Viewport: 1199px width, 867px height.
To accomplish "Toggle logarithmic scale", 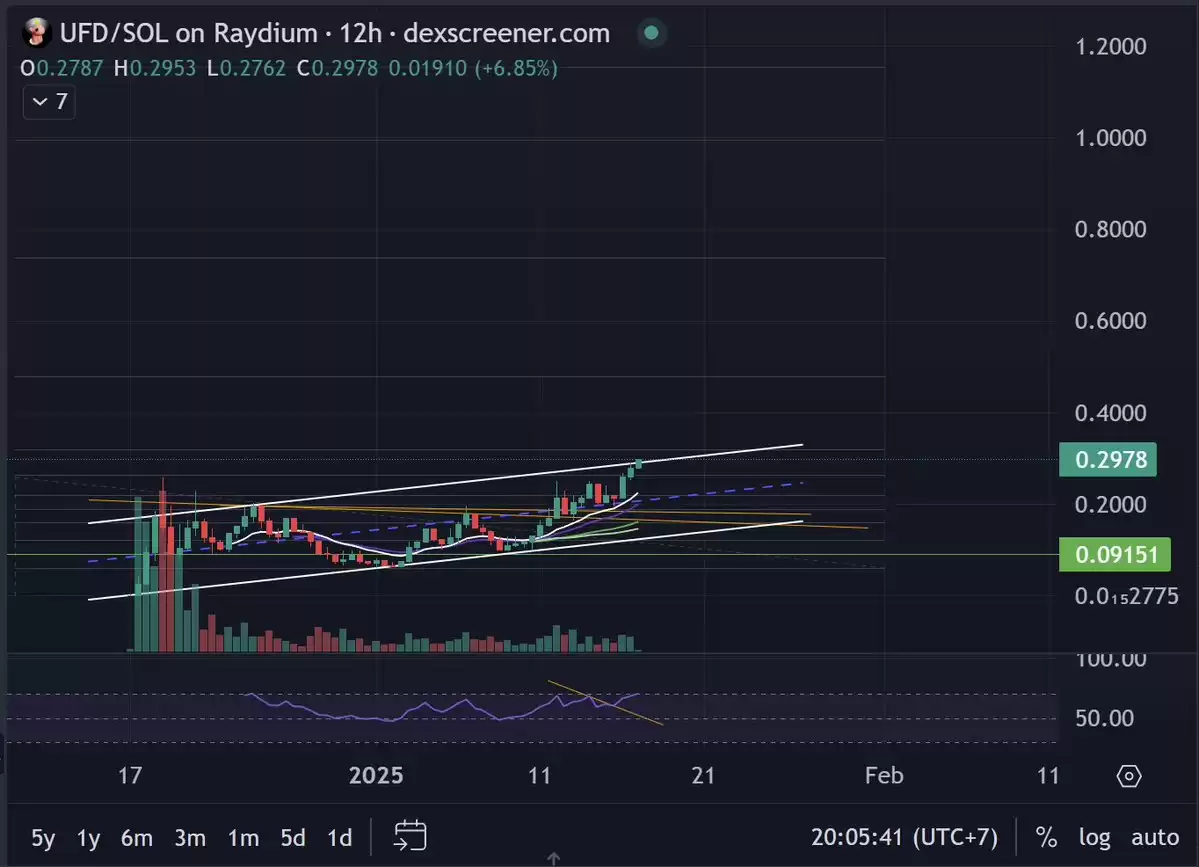I will 1094,837.
